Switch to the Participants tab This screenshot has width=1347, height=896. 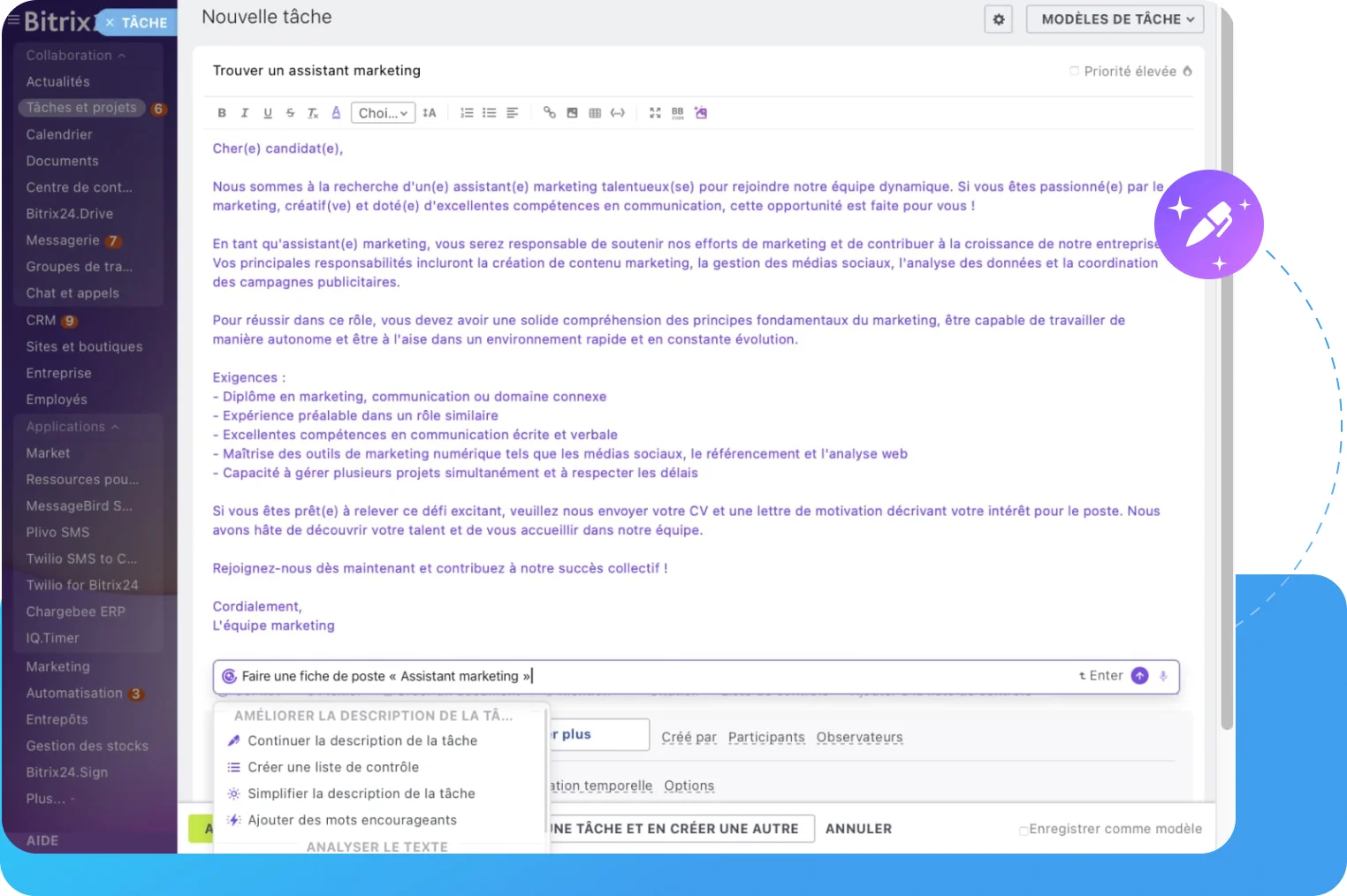pyautogui.click(x=765, y=737)
